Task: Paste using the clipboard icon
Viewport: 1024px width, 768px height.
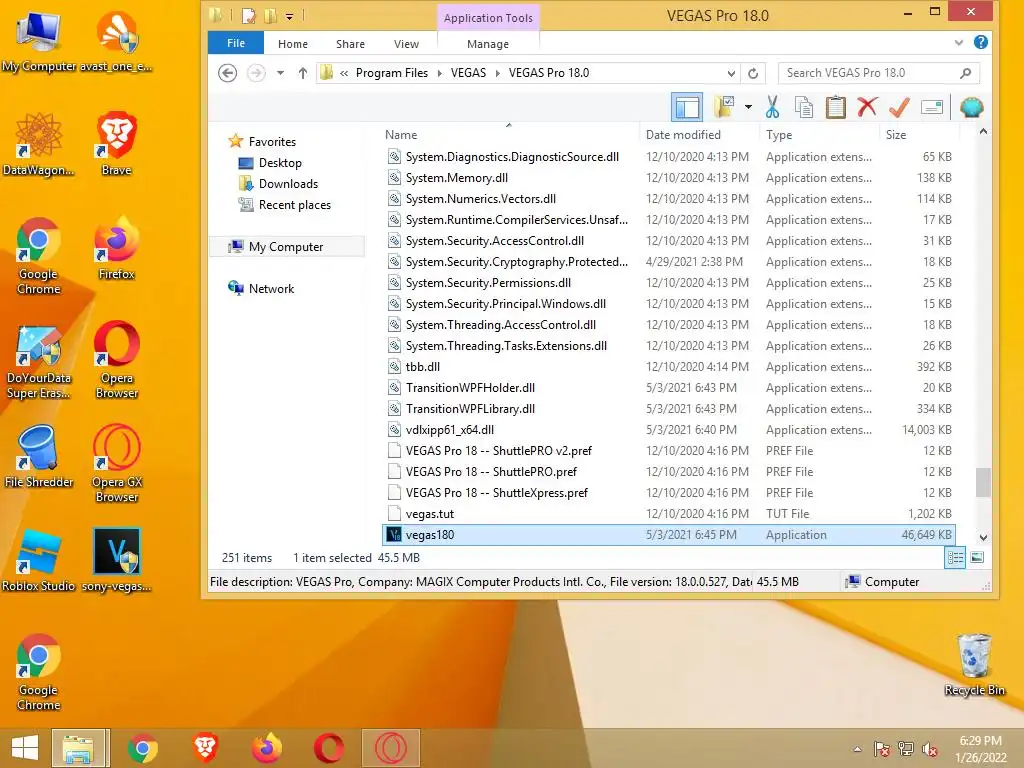Action: (835, 107)
